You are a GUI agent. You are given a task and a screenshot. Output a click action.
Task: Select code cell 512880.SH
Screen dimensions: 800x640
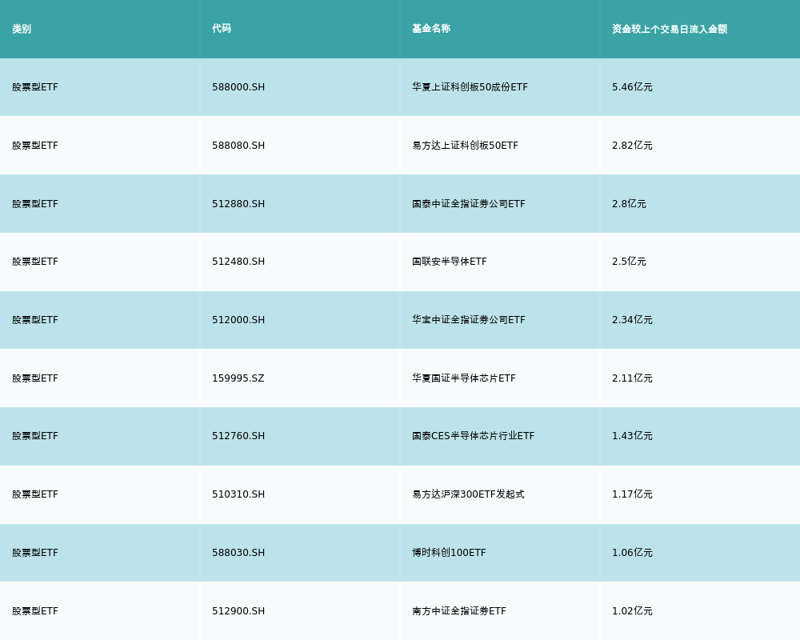click(238, 204)
